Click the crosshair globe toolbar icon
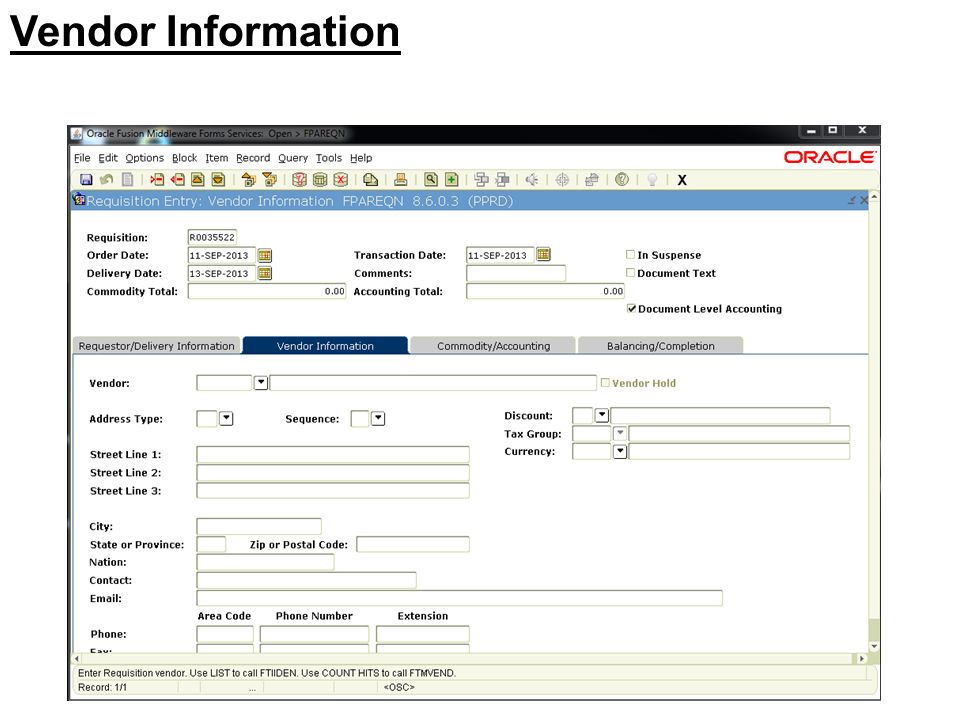 pyautogui.click(x=562, y=179)
